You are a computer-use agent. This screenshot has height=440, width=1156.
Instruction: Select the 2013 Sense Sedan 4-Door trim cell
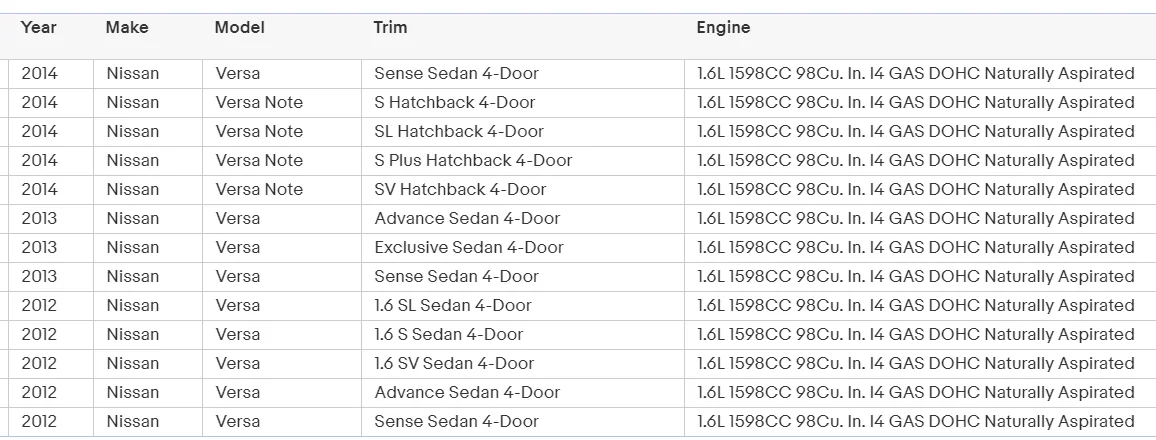(456, 276)
